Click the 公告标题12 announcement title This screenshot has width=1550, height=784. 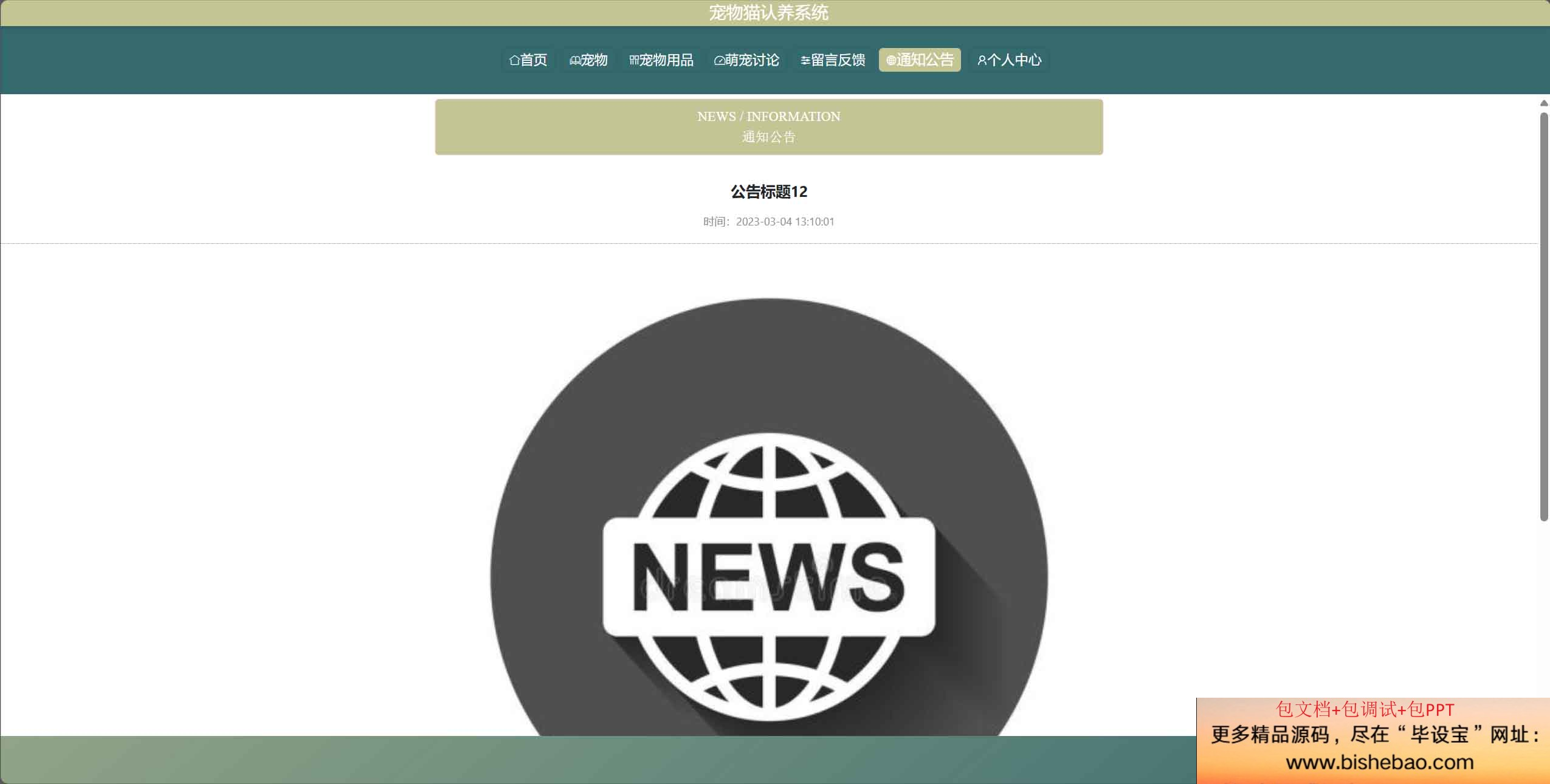point(769,192)
